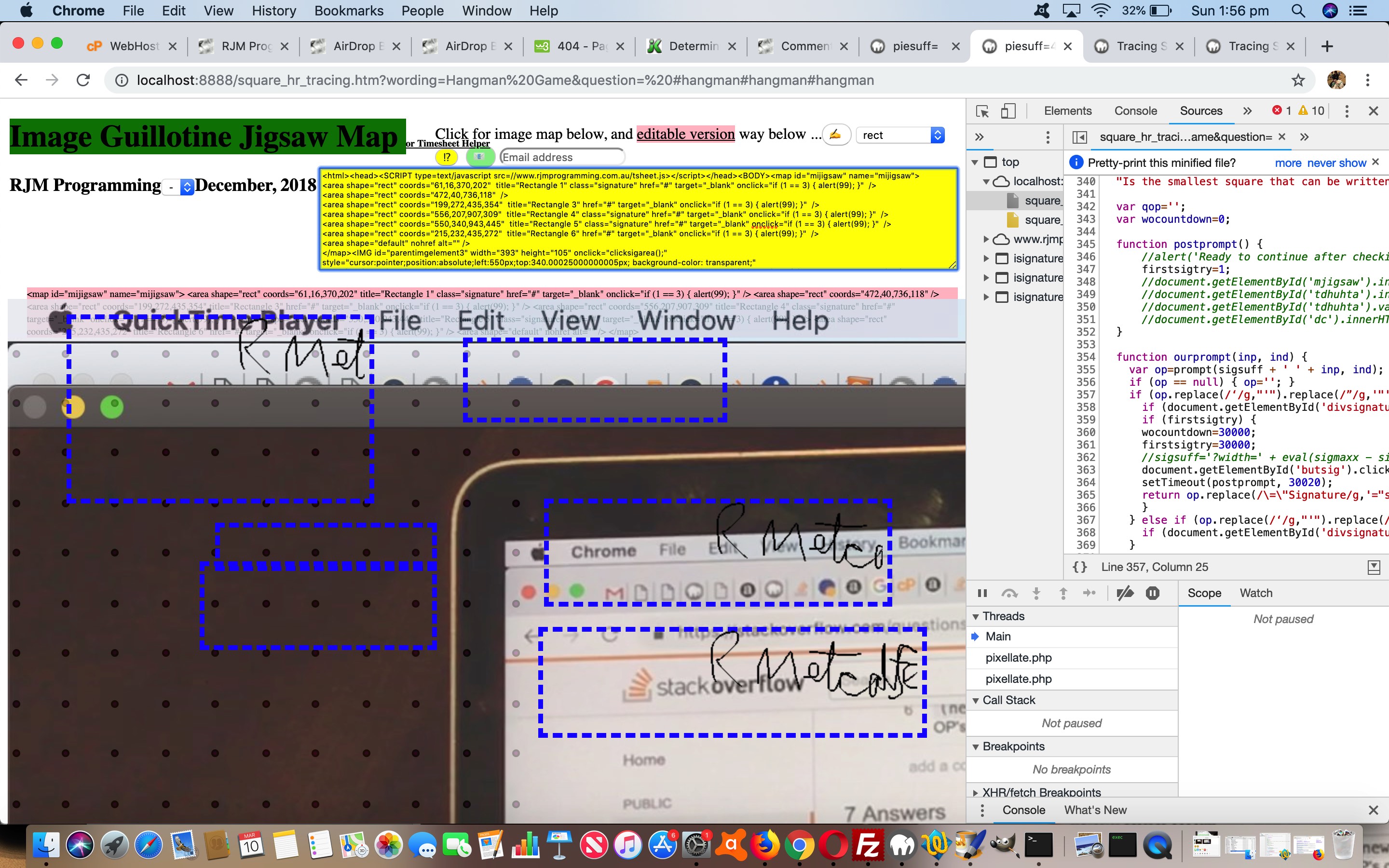Select the Scope tab

click(x=1204, y=593)
